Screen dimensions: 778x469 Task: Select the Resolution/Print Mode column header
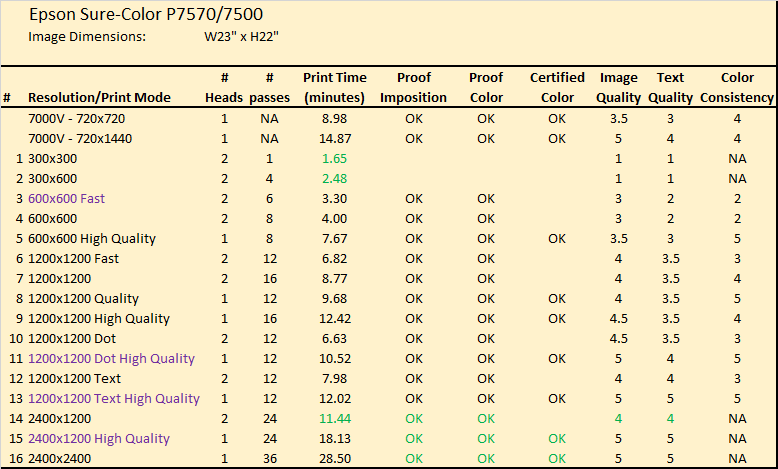tap(99, 97)
